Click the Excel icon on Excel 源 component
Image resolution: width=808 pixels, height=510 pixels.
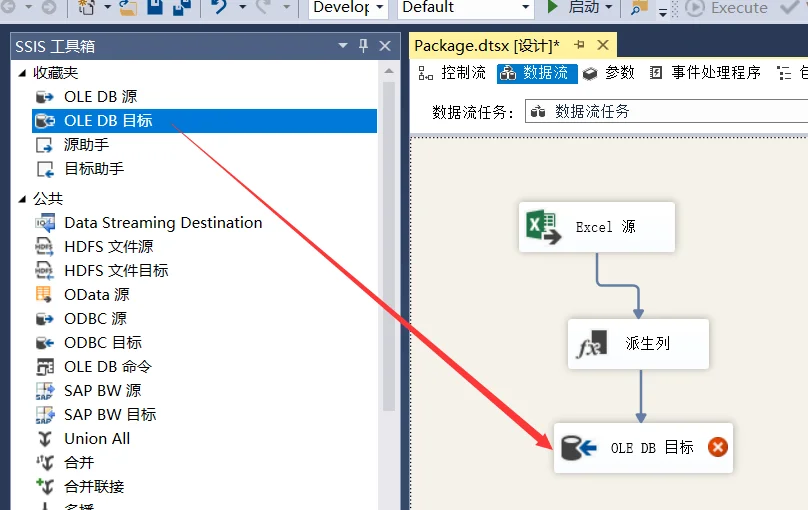543,227
